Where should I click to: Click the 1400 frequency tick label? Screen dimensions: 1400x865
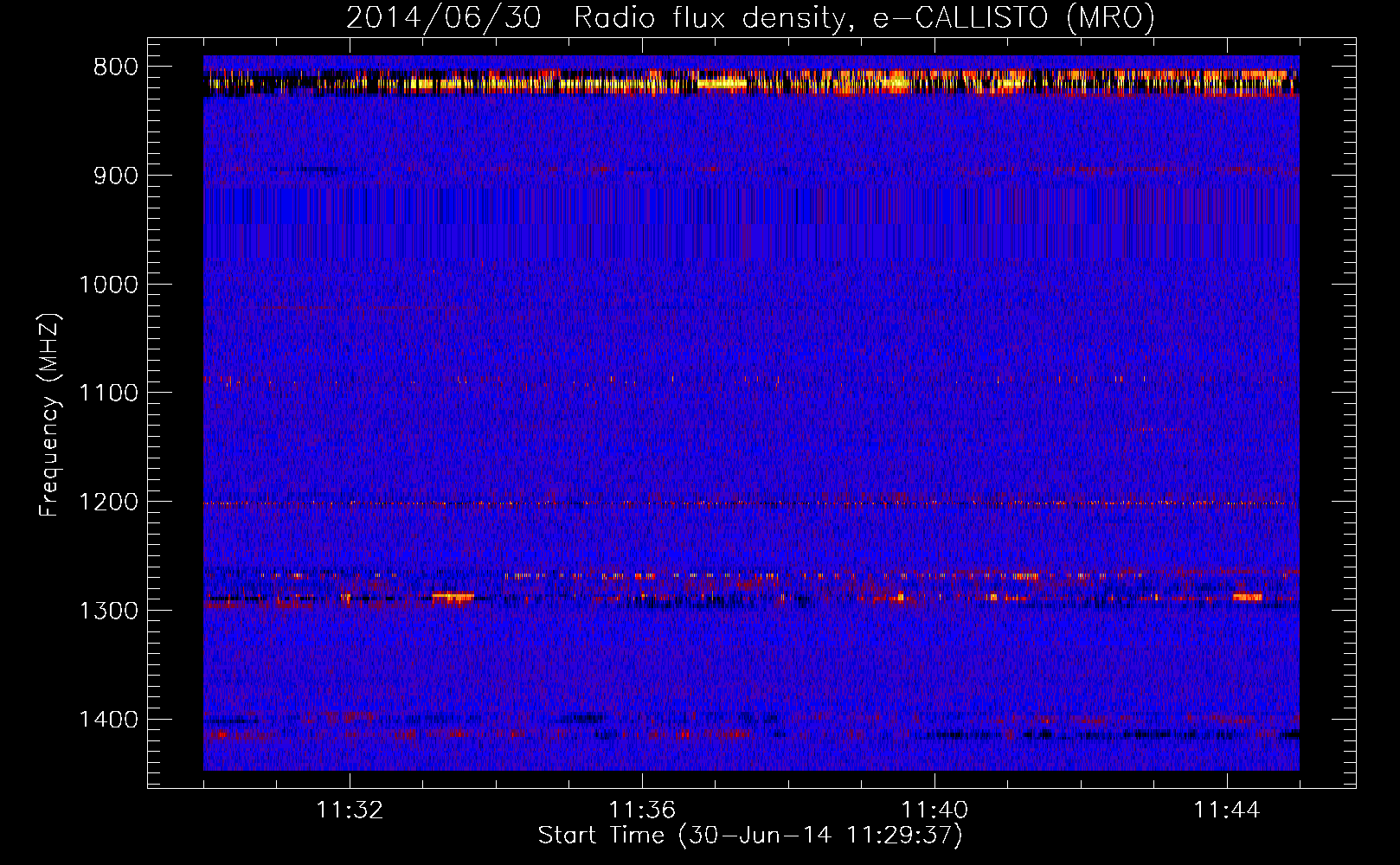pos(108,720)
